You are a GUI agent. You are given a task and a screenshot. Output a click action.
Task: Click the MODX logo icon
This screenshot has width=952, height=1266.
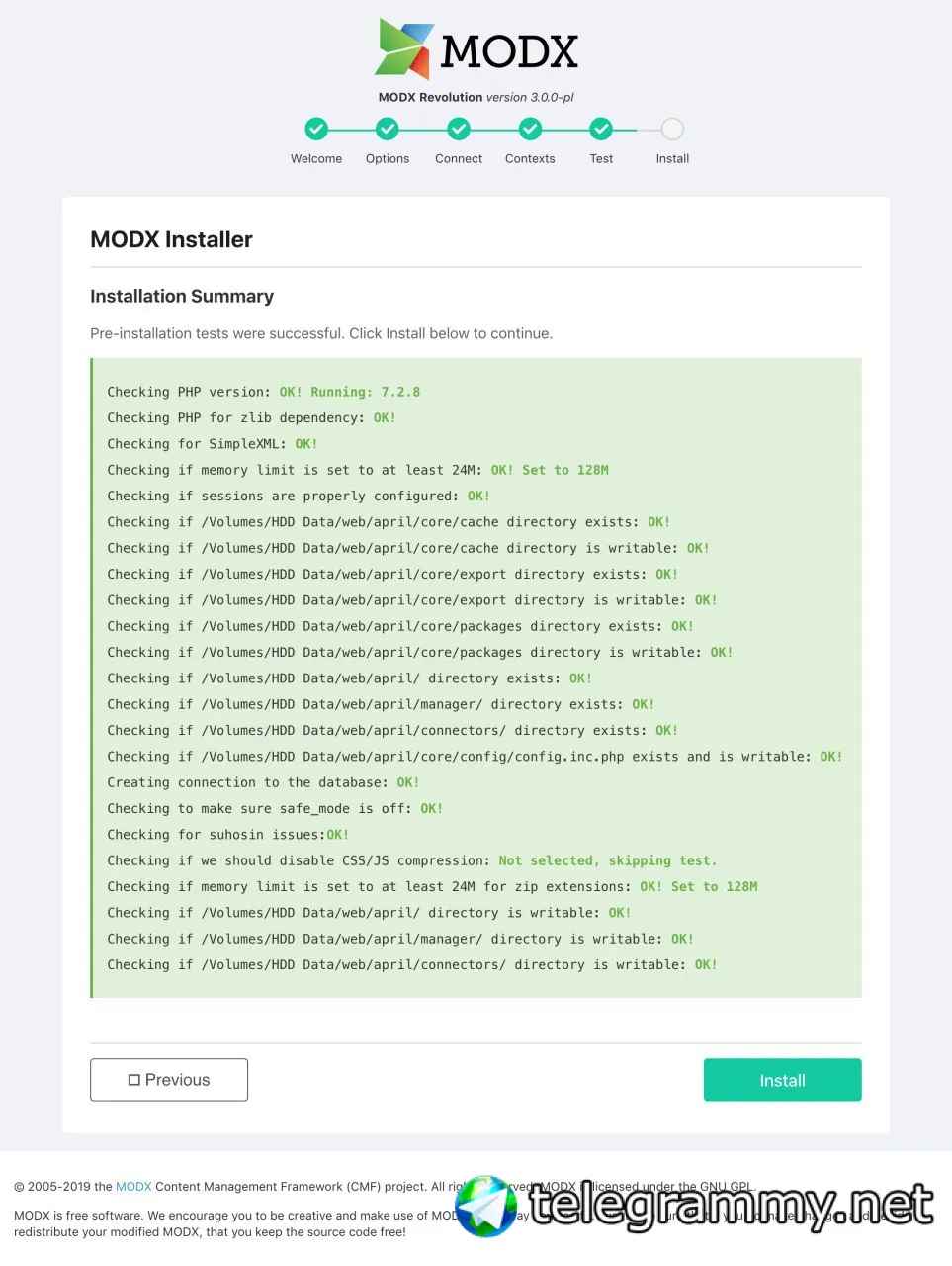pos(404,49)
